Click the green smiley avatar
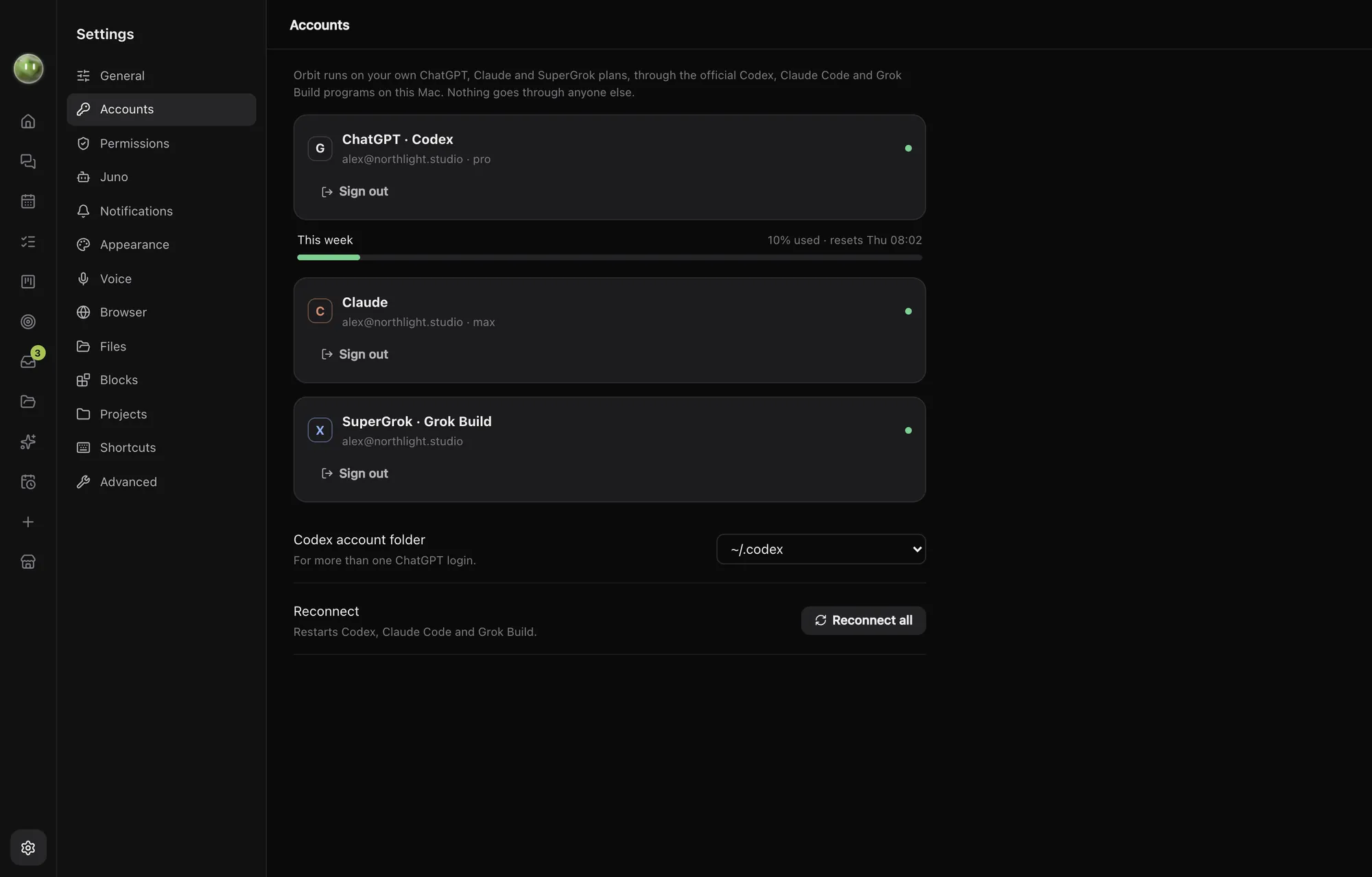 coord(28,69)
